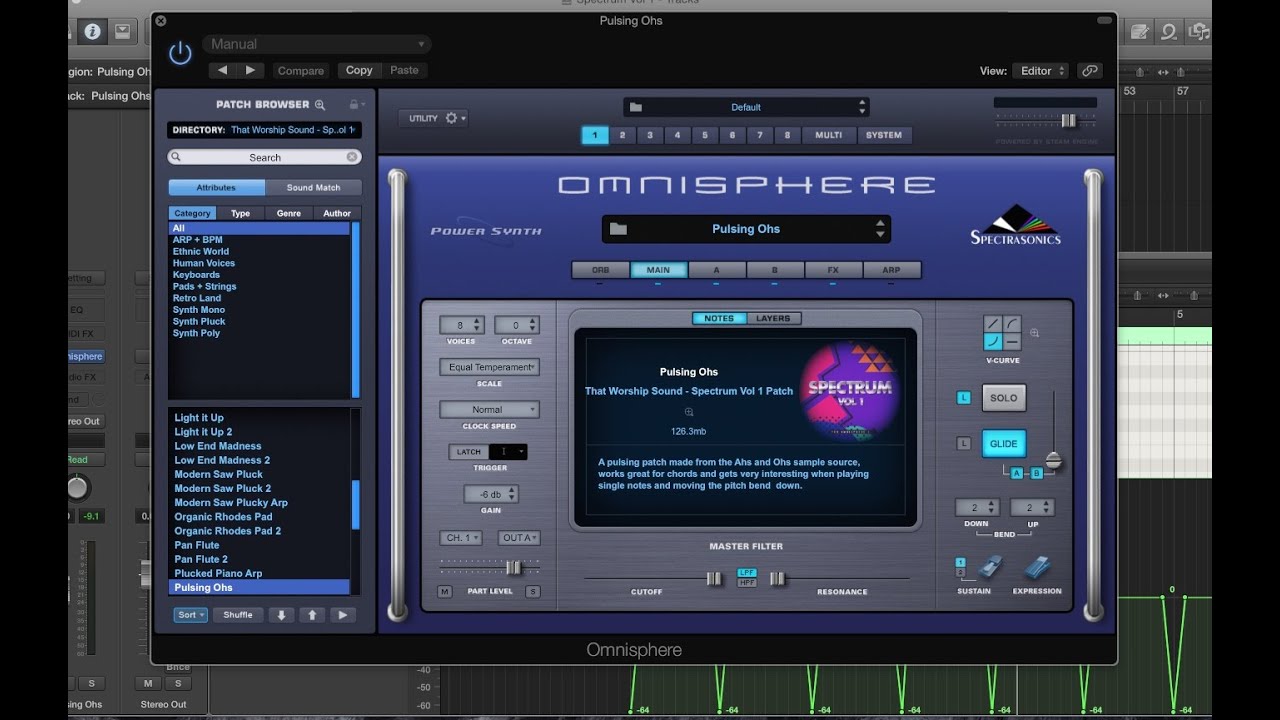1280x720 pixels.
Task: Click the Compare button
Action: tap(300, 71)
